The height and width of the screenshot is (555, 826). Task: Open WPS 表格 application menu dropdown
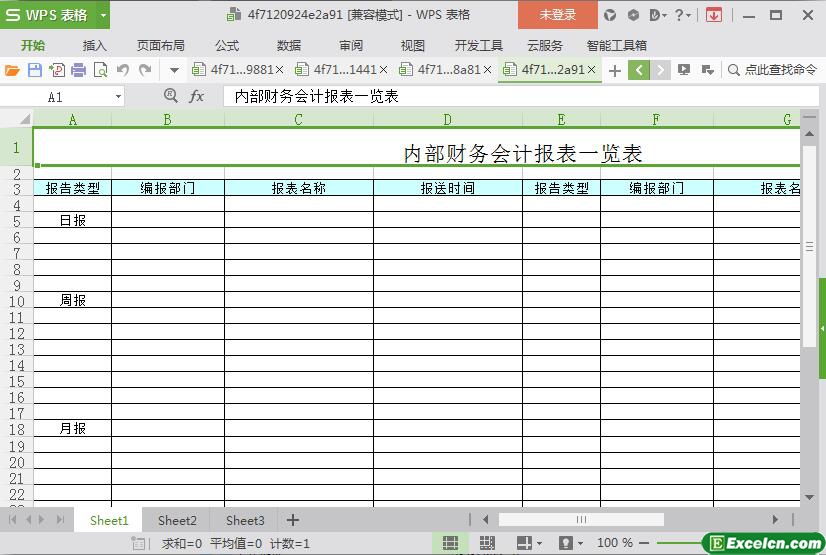click(103, 15)
